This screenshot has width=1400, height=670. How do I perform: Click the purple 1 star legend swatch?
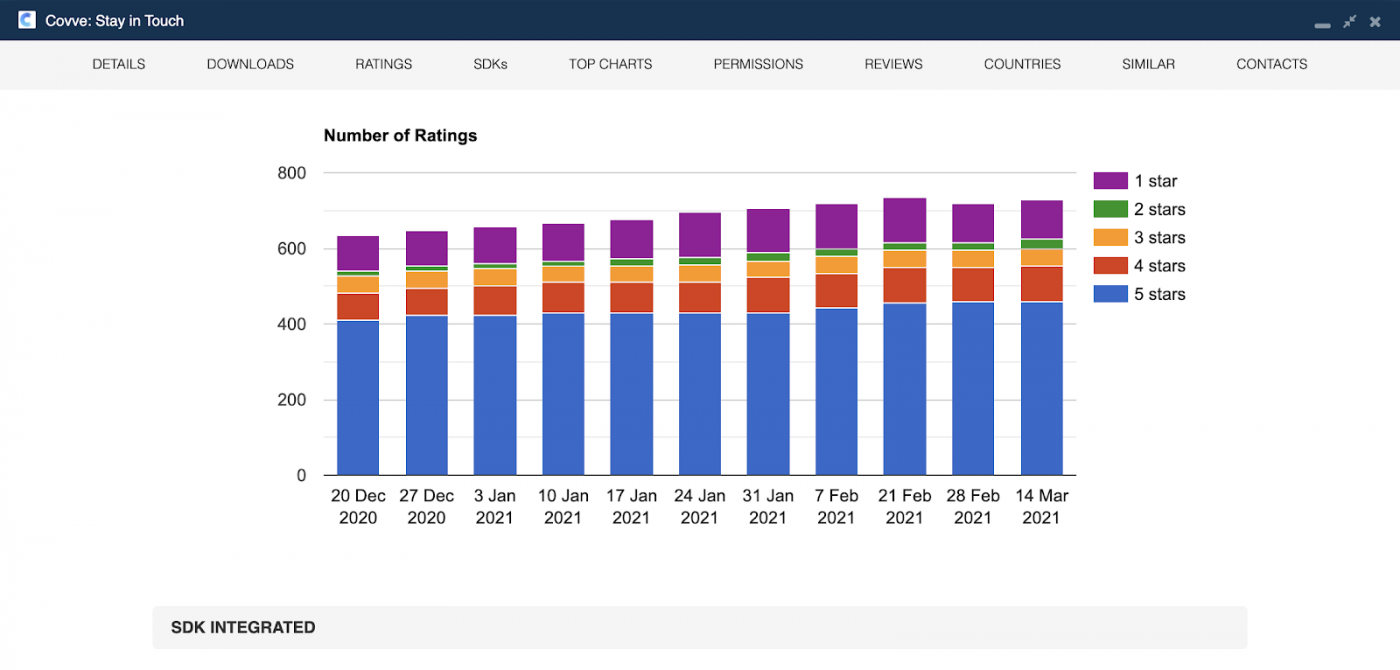coord(1110,181)
